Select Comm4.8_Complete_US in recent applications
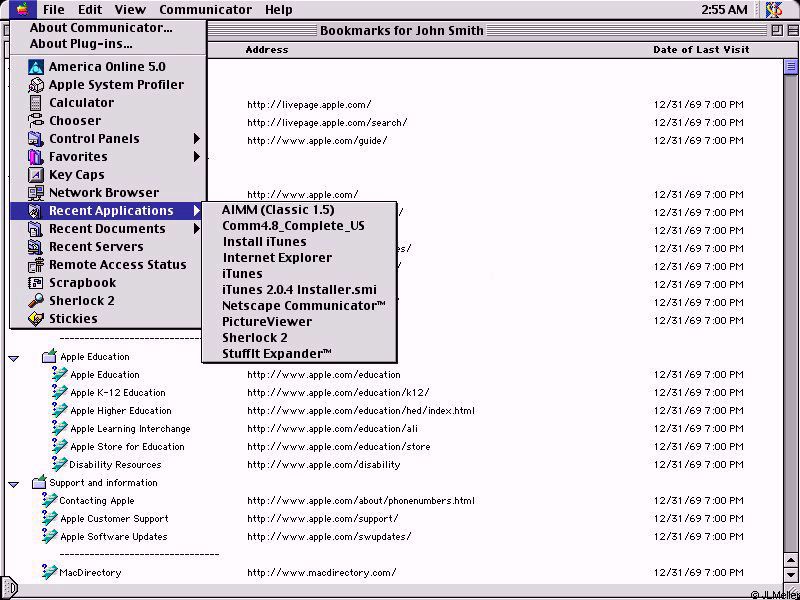The height and width of the screenshot is (600, 800). (299, 226)
